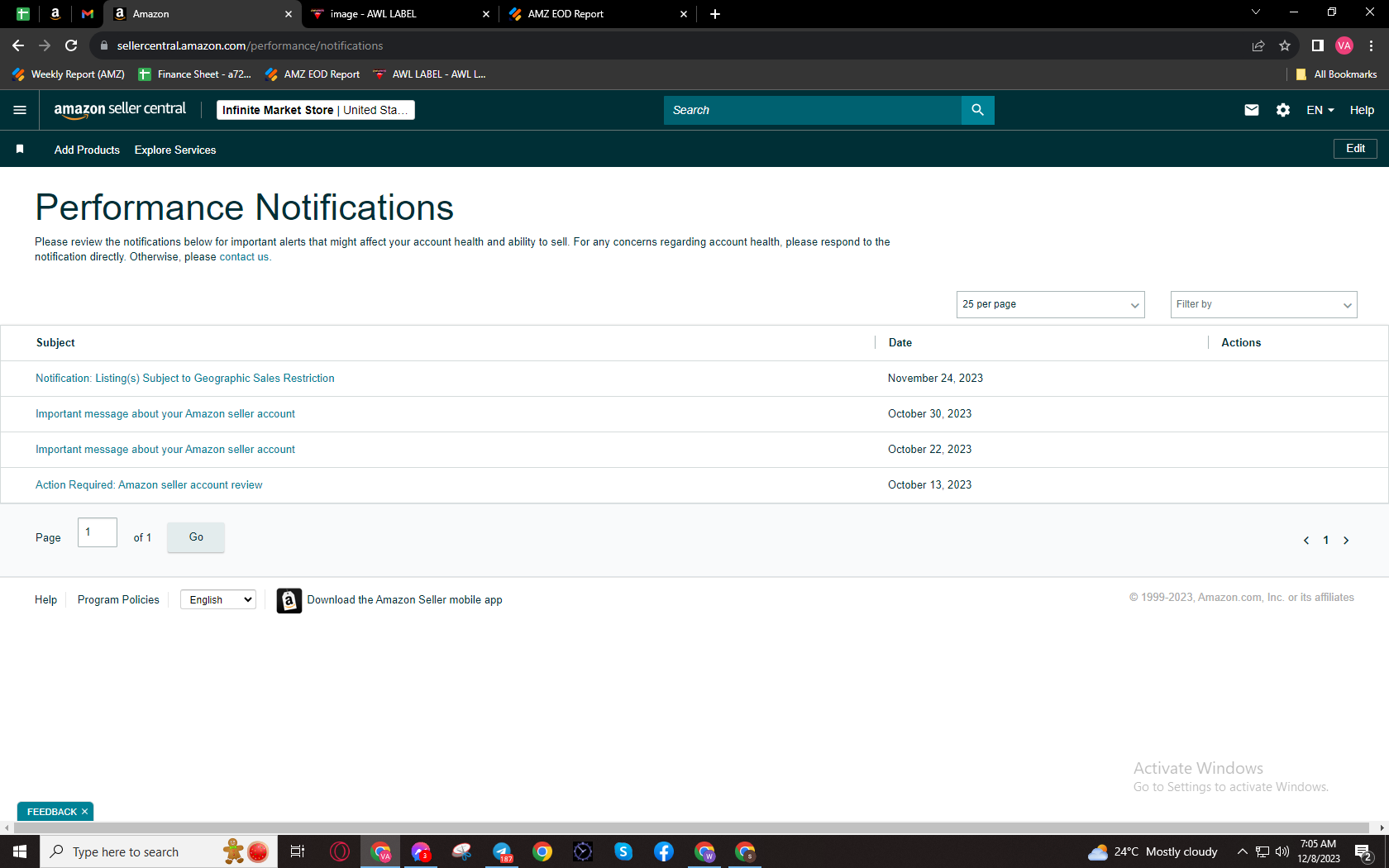This screenshot has height=868, width=1389.
Task: Open the English language select in footer
Action: click(218, 600)
